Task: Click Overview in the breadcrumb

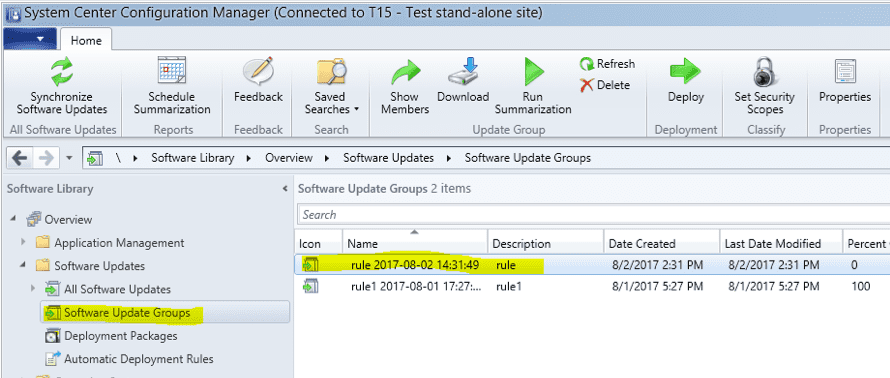Action: point(289,158)
